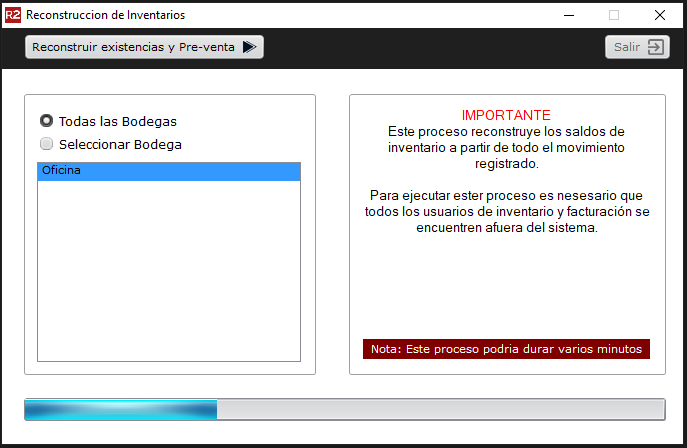The width and height of the screenshot is (687, 448).
Task: Click the reconstruction progress bar
Action: [x=345, y=409]
